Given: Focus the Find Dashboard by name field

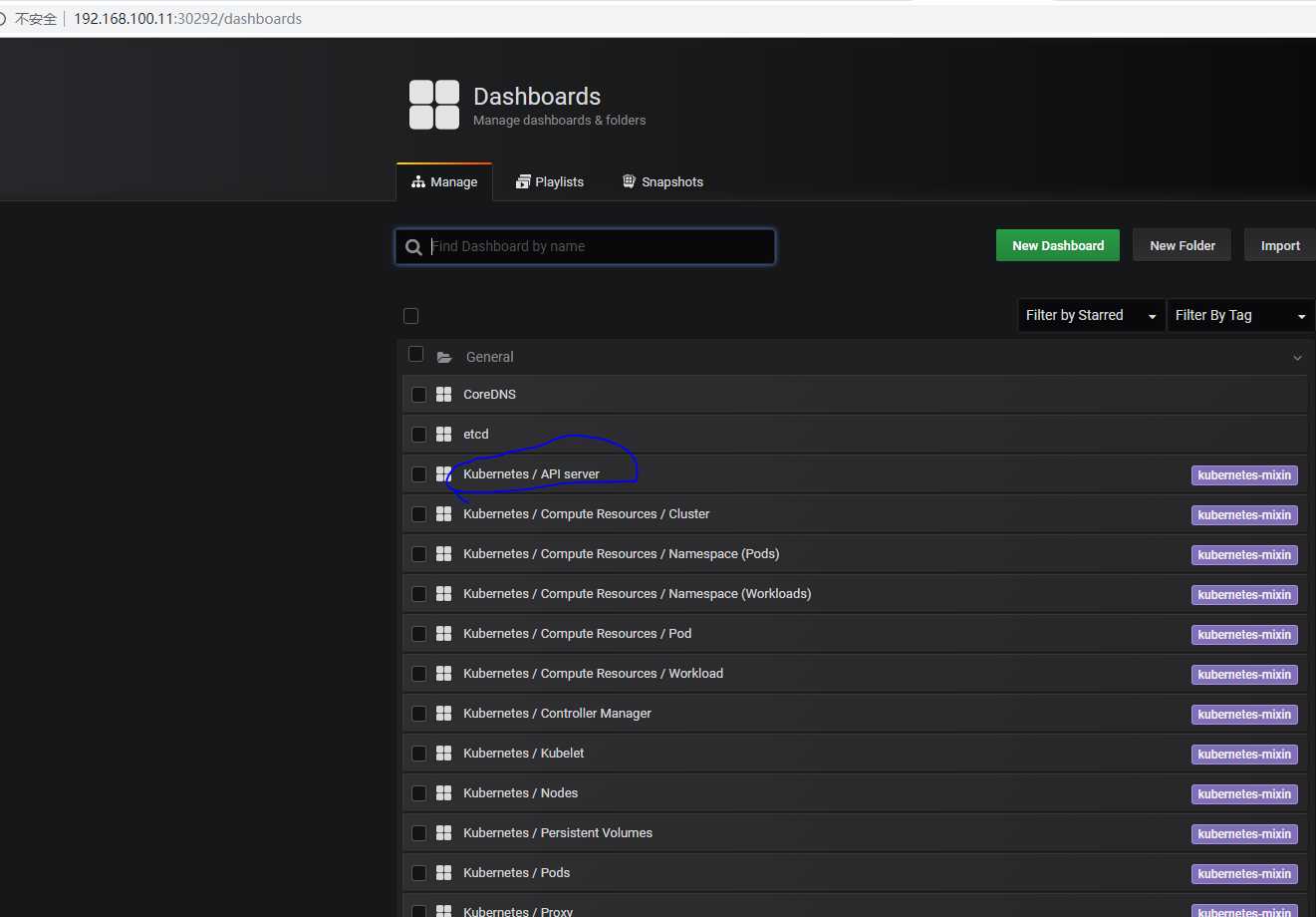Looking at the screenshot, I should pyautogui.click(x=585, y=246).
